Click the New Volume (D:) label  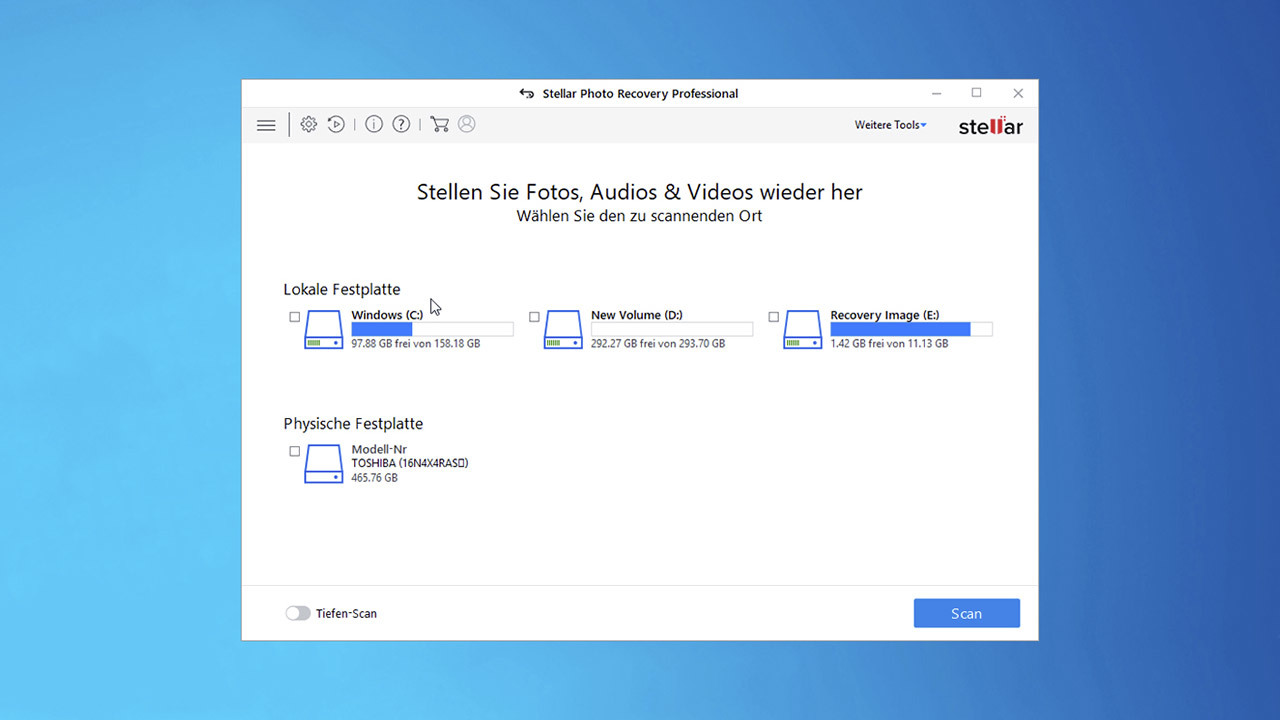click(x=637, y=315)
